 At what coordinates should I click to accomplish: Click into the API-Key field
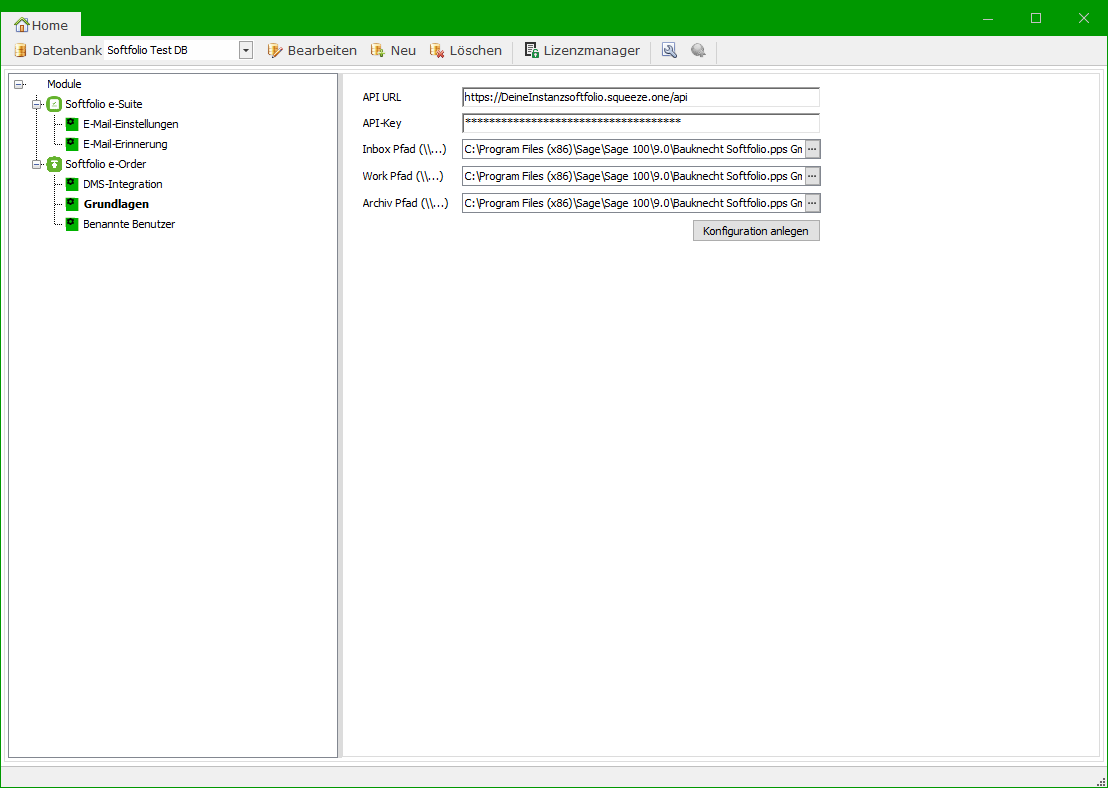[640, 123]
